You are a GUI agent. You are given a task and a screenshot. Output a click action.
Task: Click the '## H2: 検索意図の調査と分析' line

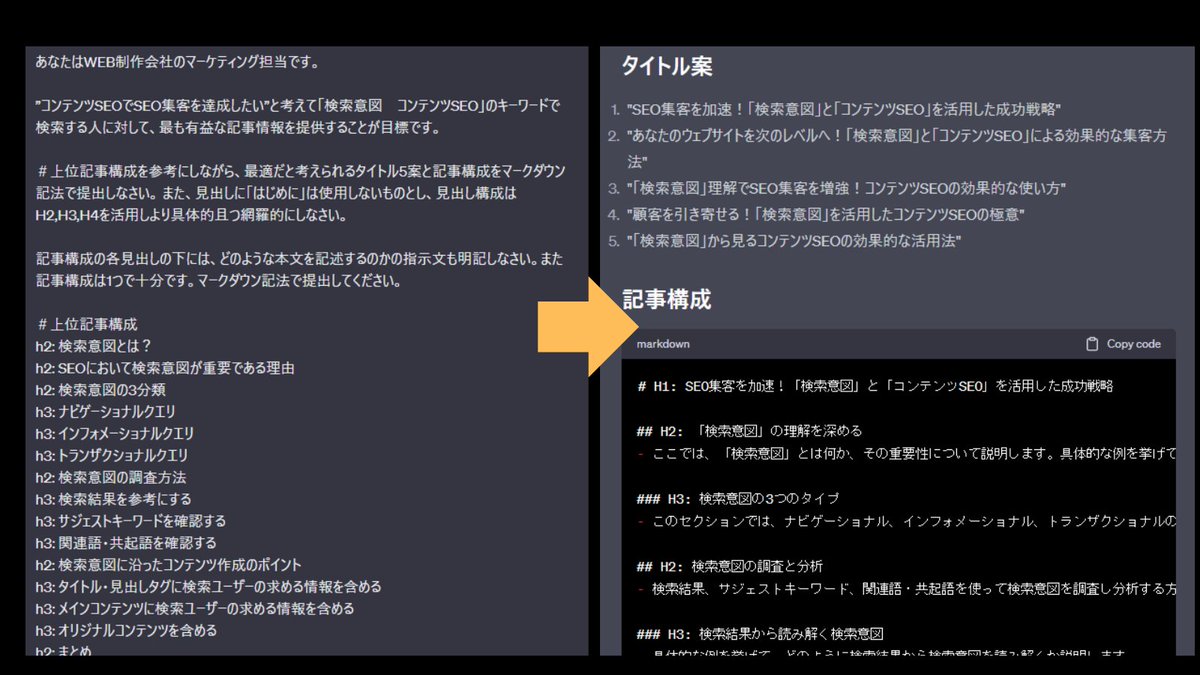(x=729, y=566)
